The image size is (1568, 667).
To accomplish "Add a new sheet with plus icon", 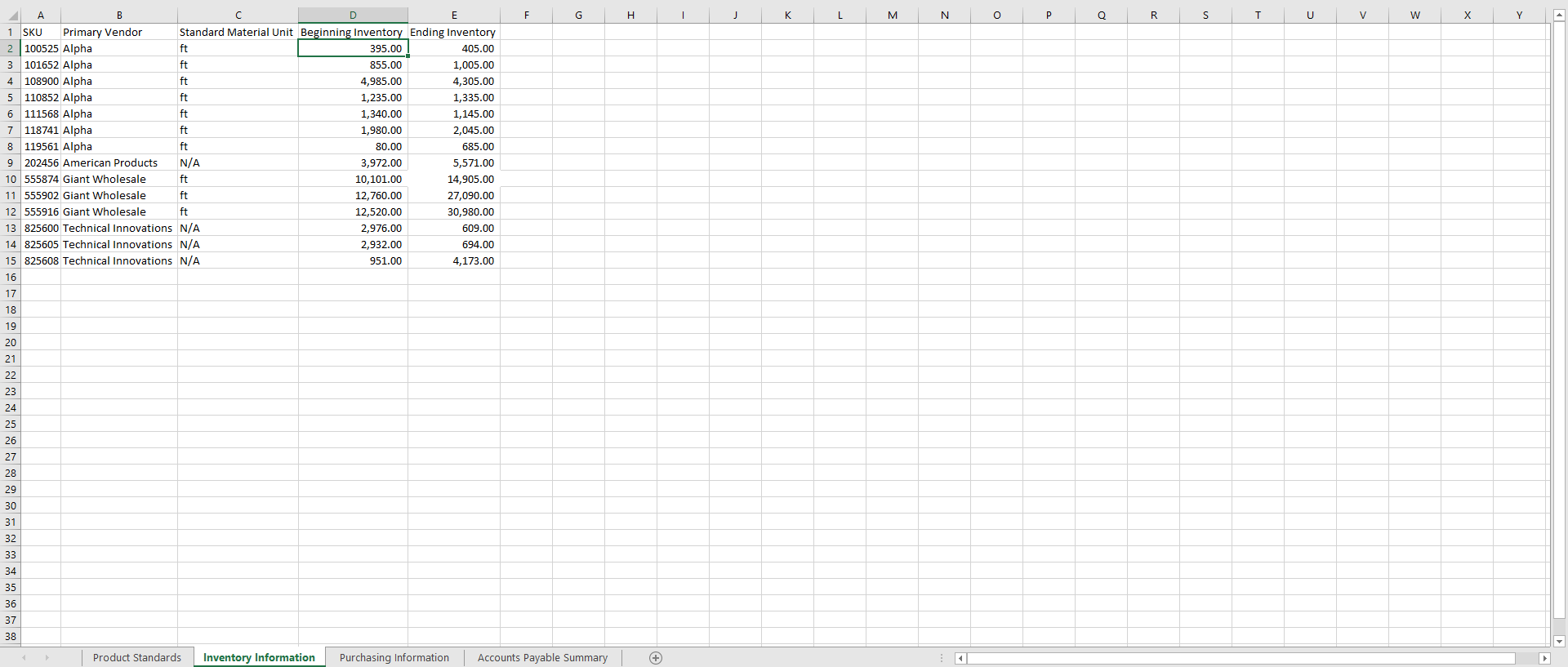I will click(x=655, y=658).
